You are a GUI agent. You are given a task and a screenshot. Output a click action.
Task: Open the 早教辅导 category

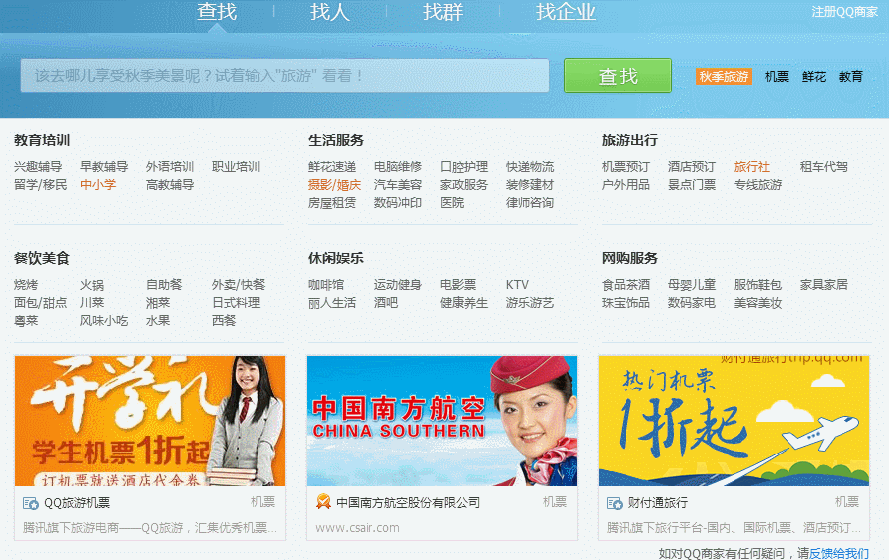[x=104, y=167]
